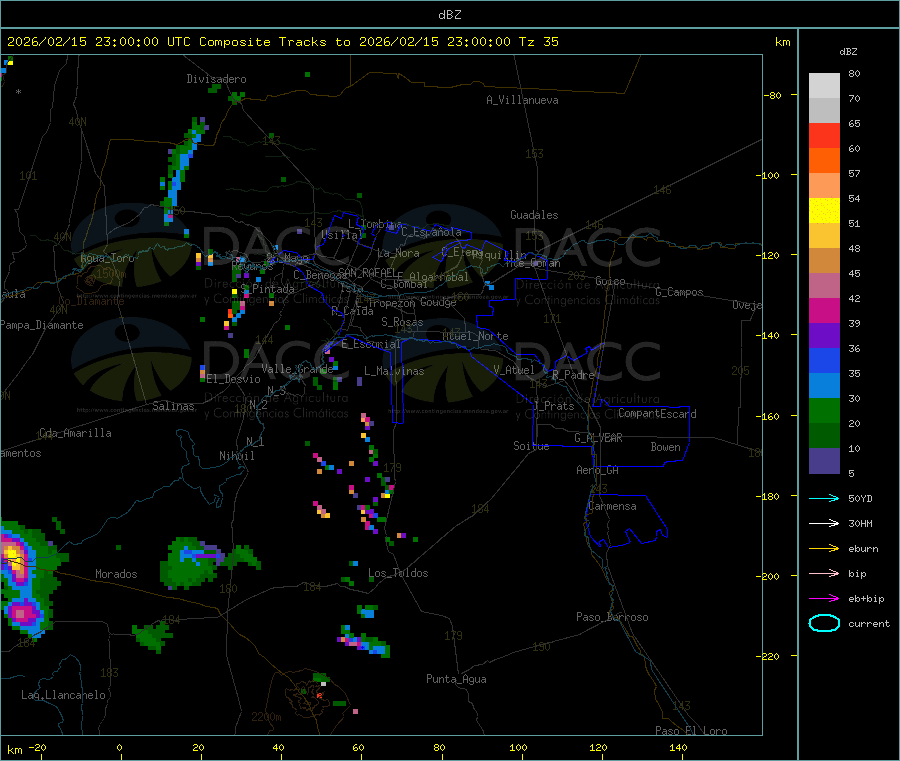The image size is (900, 761).
Task: Click the white 30HM track arrow in legend
Action: [x=824, y=523]
